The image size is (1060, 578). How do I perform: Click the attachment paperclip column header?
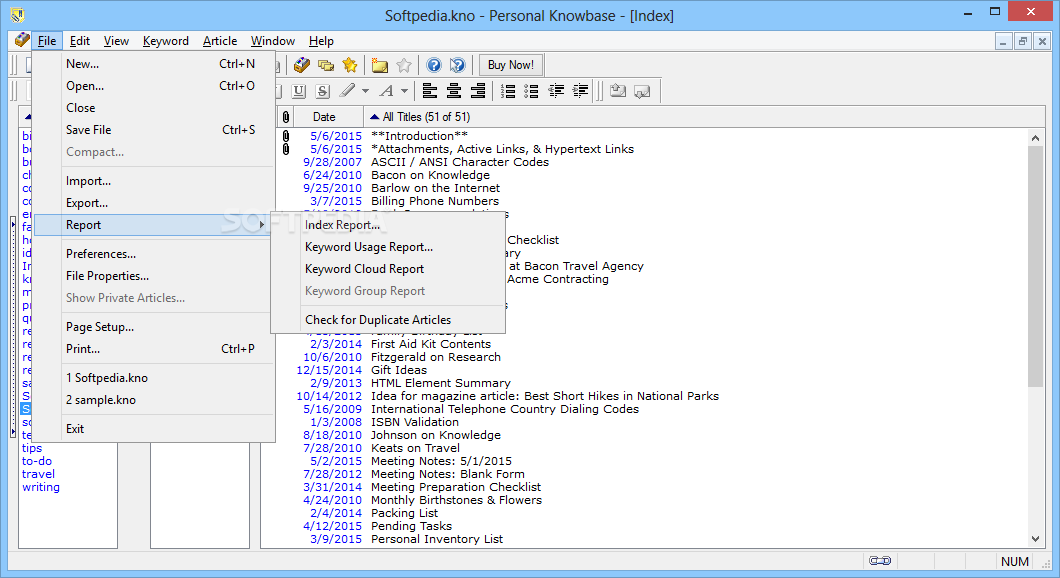(x=286, y=117)
